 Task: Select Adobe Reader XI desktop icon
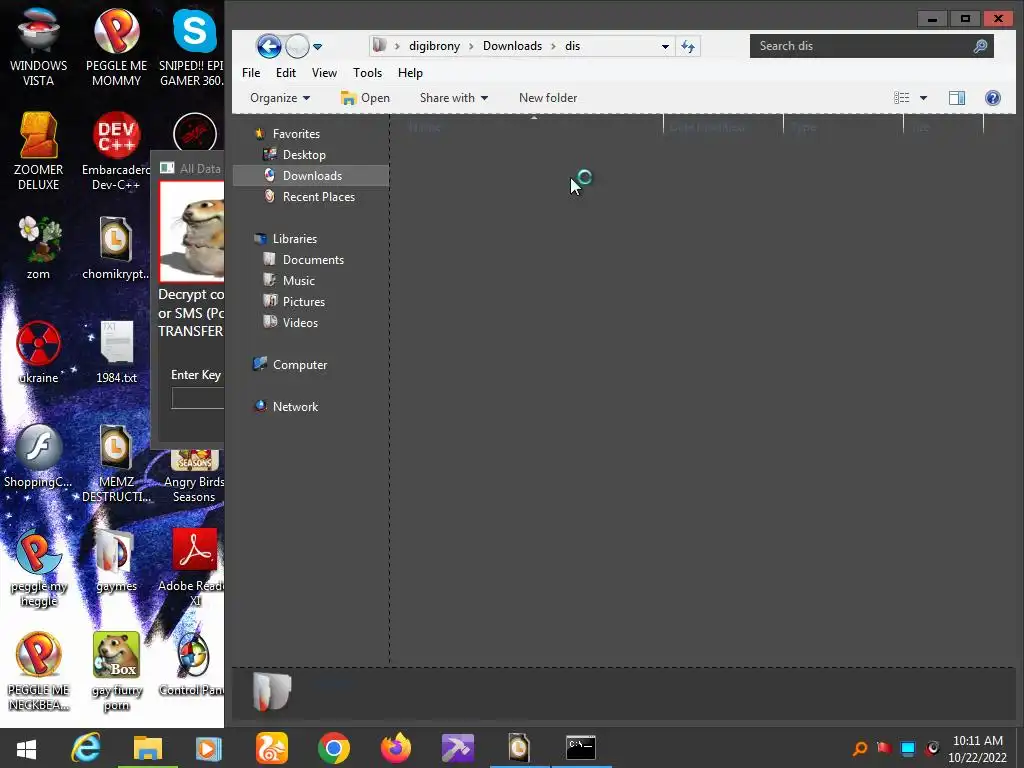193,567
